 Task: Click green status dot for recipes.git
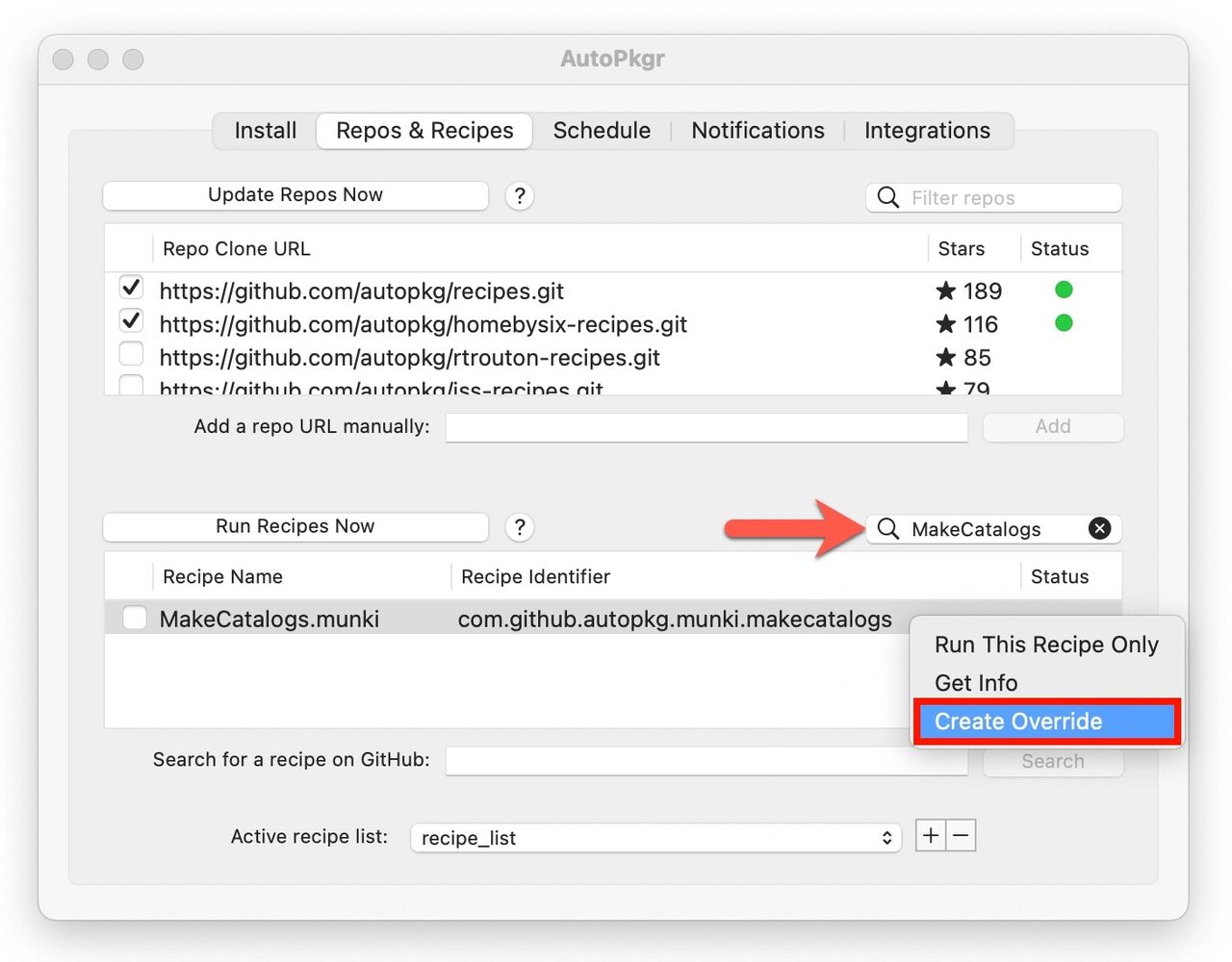point(1064,290)
